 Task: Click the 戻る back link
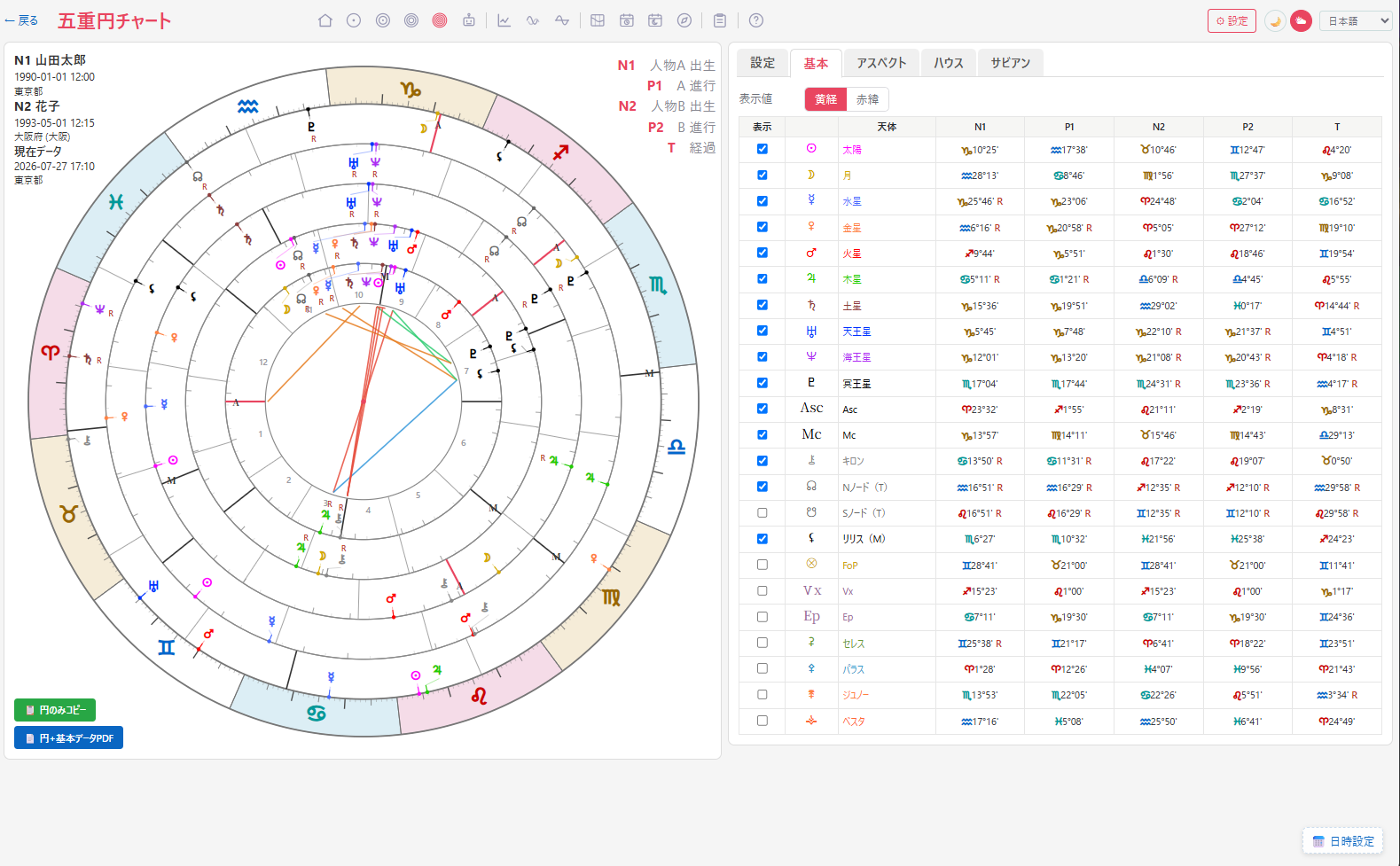pos(21,20)
